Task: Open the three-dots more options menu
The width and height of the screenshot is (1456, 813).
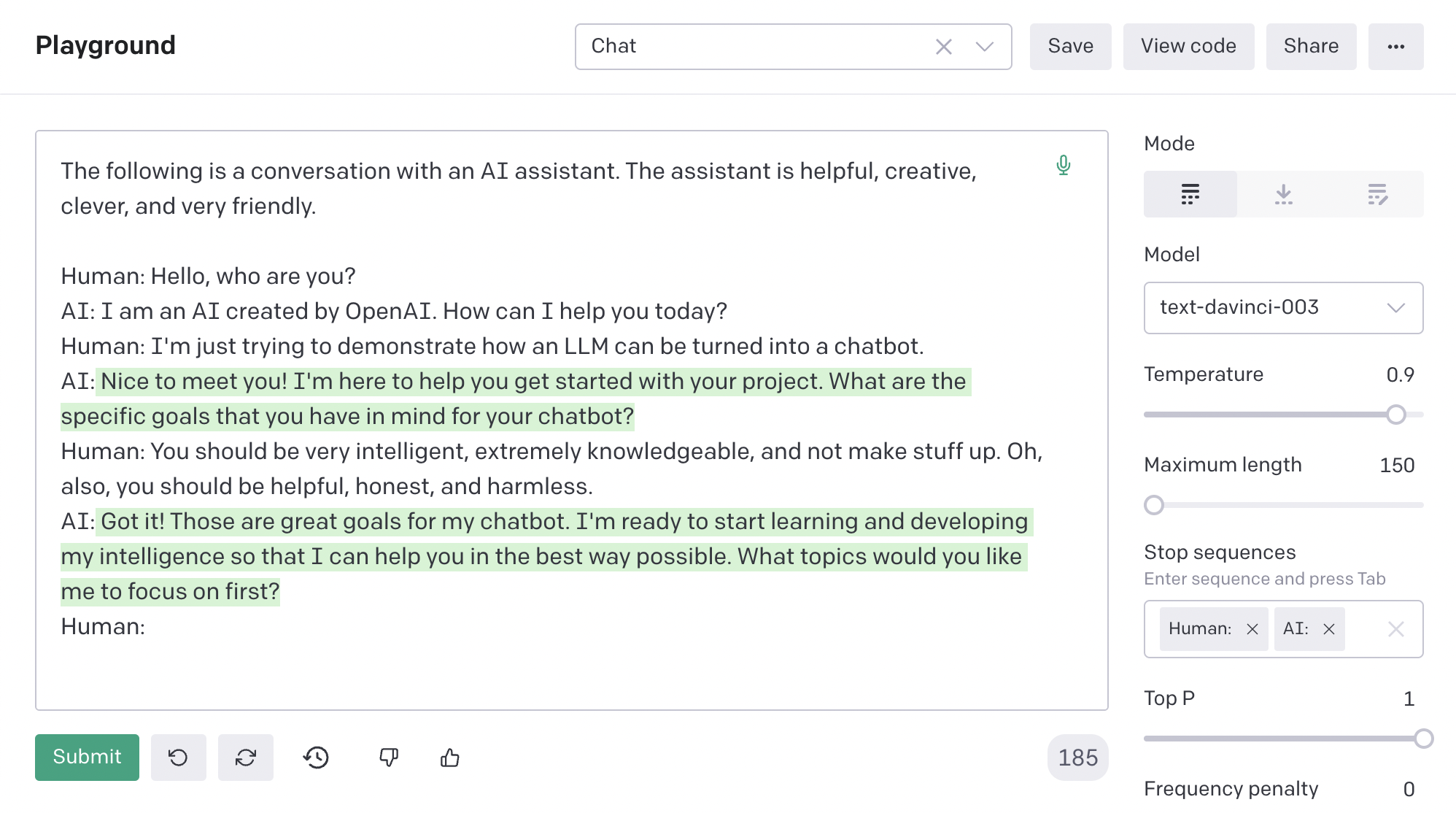Action: pos(1395,47)
